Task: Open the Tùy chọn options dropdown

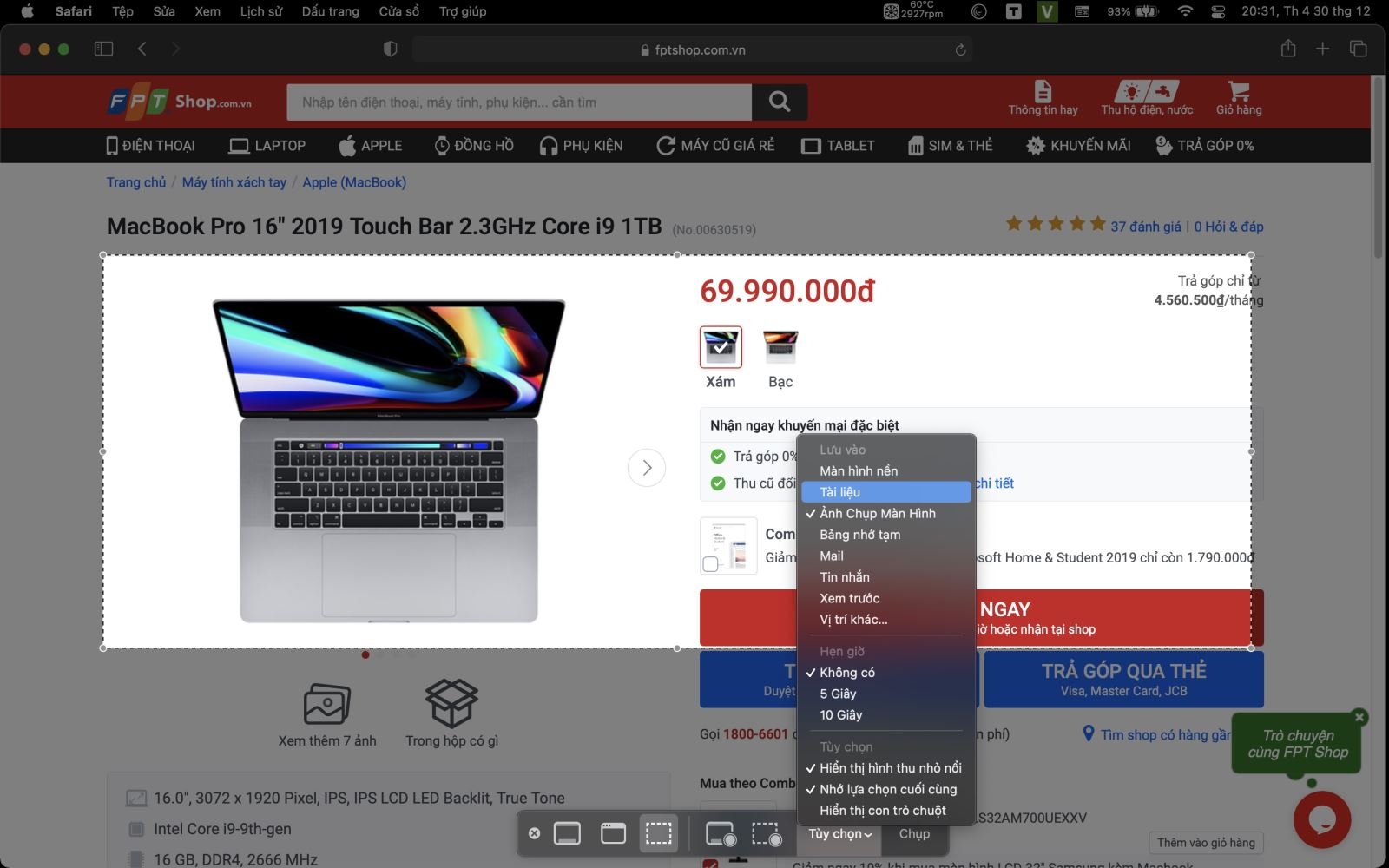Action: pos(840,834)
